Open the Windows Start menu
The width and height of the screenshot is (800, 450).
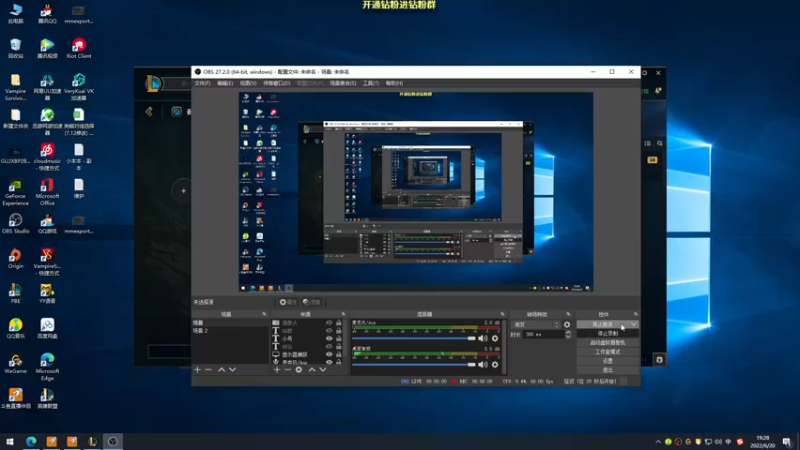pyautogui.click(x=10, y=441)
